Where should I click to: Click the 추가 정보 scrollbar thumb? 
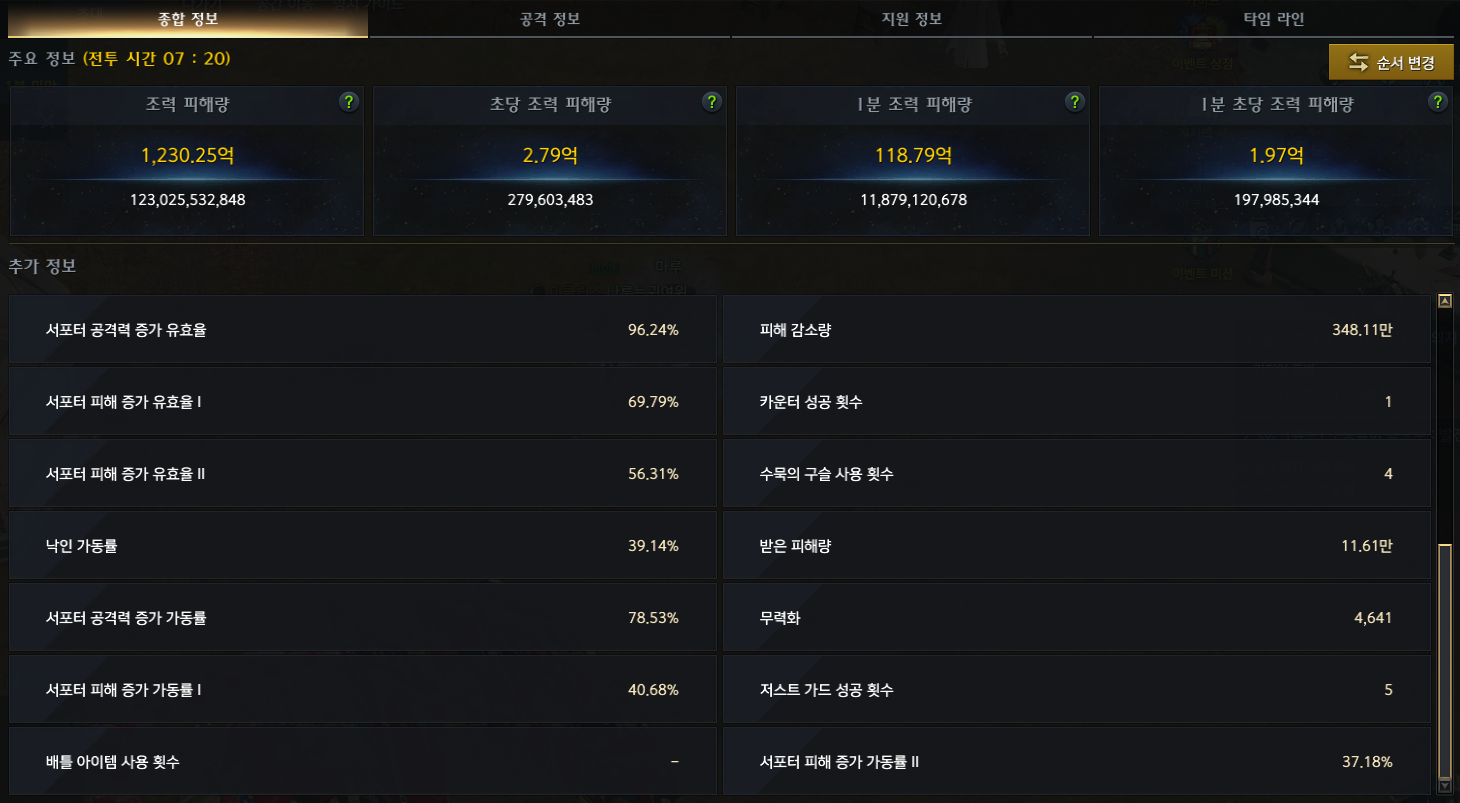pos(1444,661)
